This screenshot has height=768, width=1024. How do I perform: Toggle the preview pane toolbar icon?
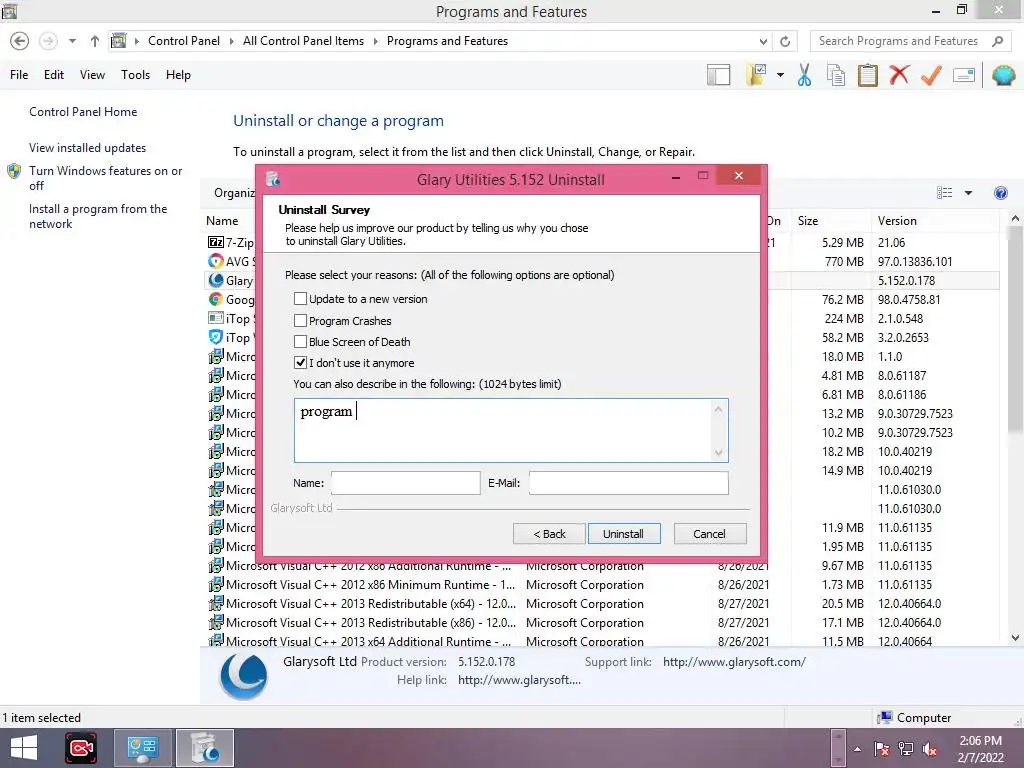pyautogui.click(x=718, y=75)
